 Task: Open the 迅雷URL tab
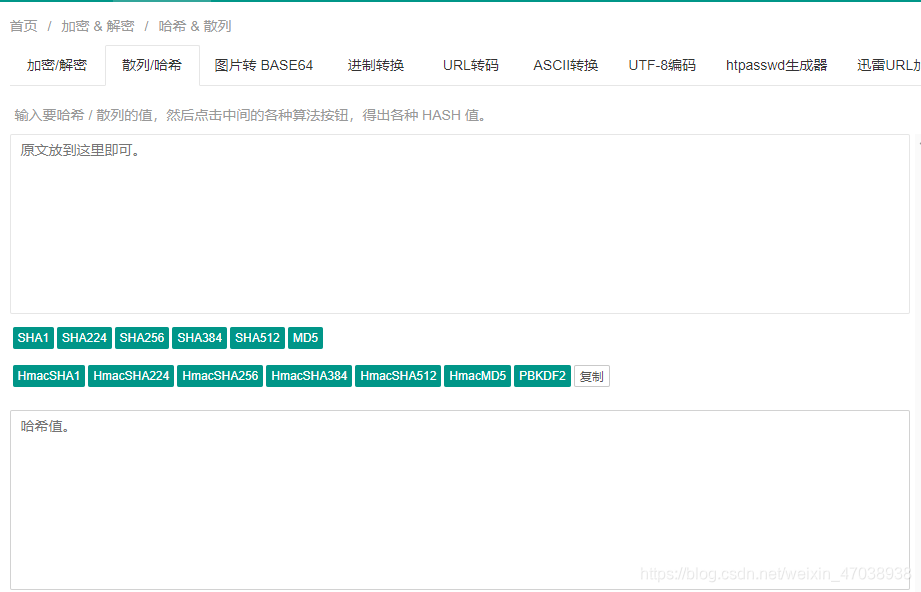[x=889, y=65]
